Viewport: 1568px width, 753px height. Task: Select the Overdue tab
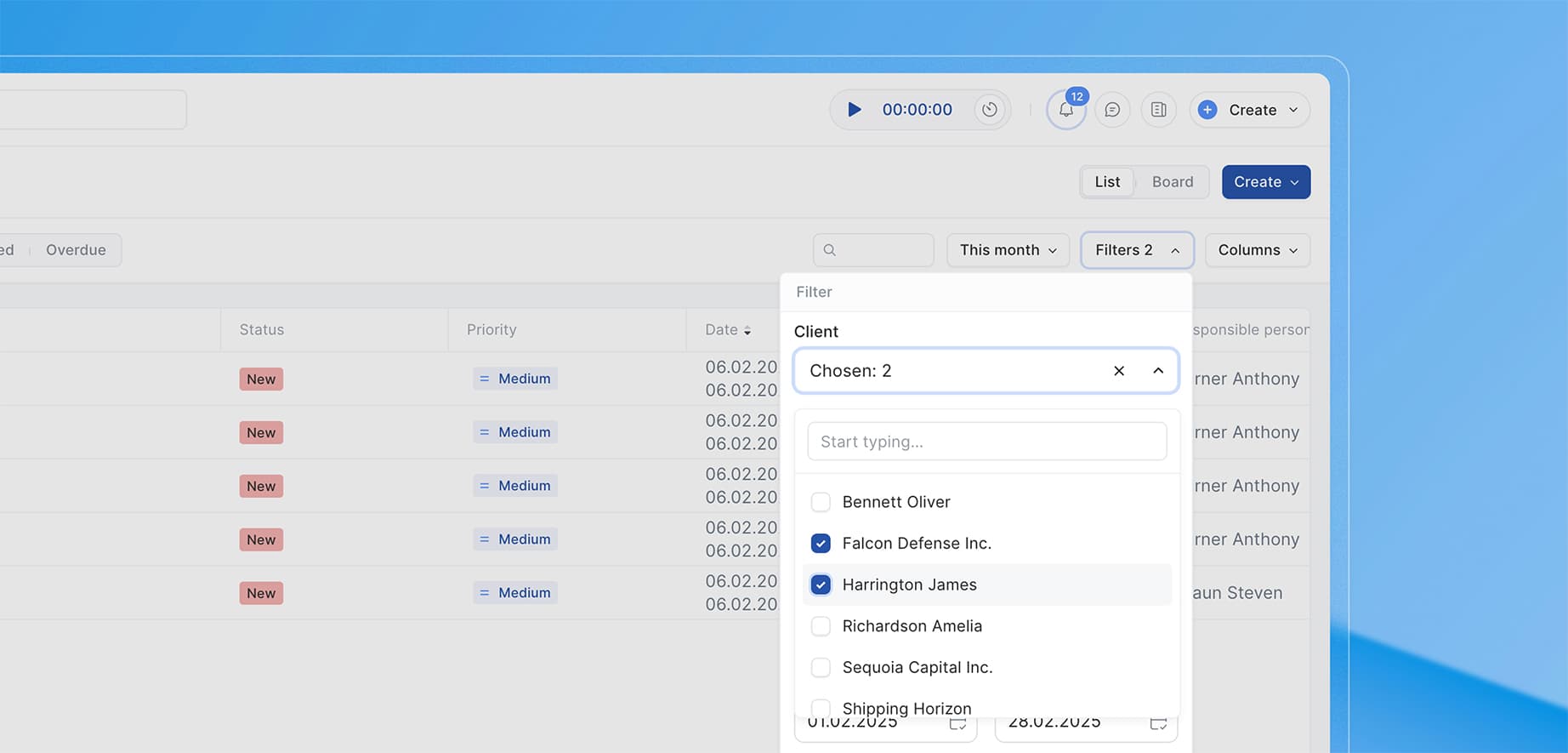[76, 250]
